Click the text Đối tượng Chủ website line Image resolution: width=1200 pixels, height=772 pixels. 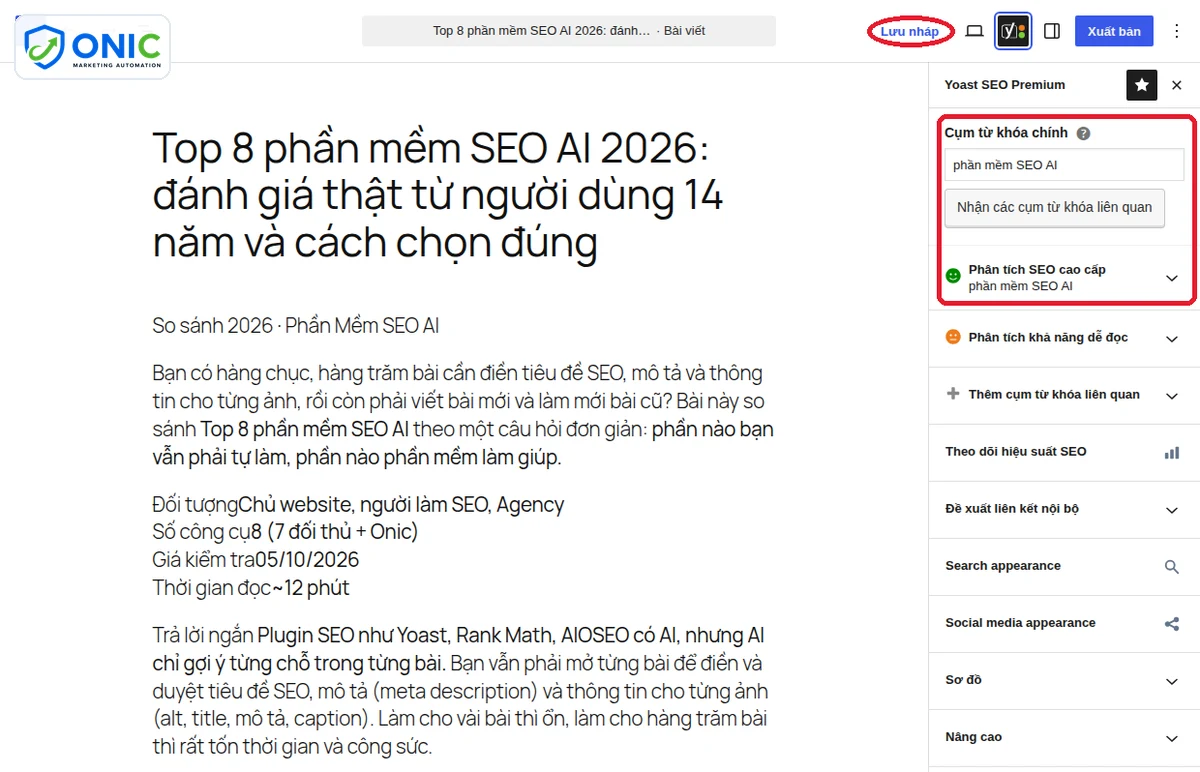point(358,505)
